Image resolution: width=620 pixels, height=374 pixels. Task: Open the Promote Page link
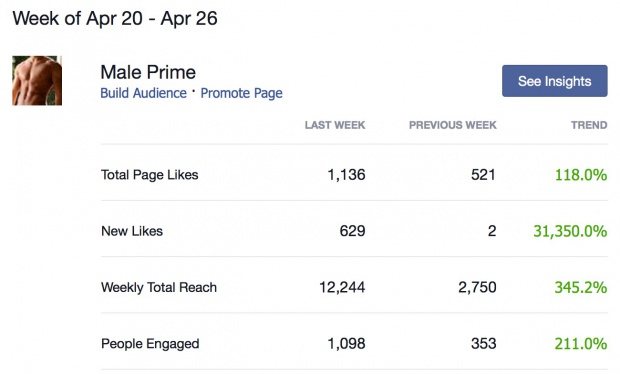(x=242, y=93)
